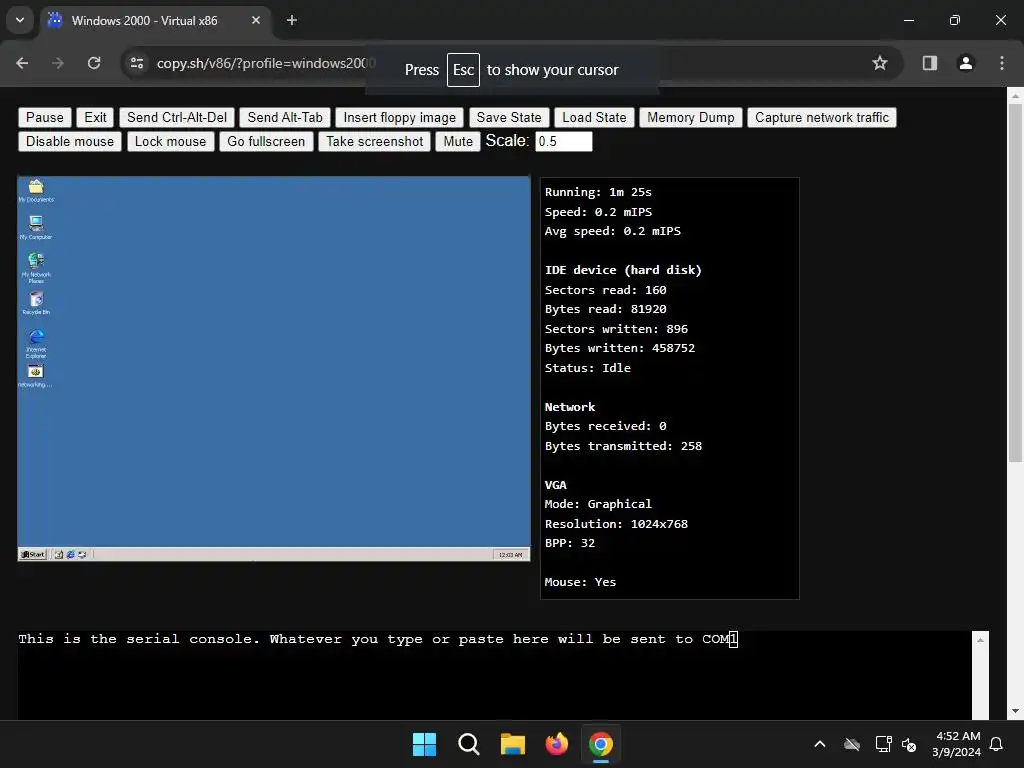Click the 4:52 AM system clock
The image size is (1024, 768).
tap(957, 744)
